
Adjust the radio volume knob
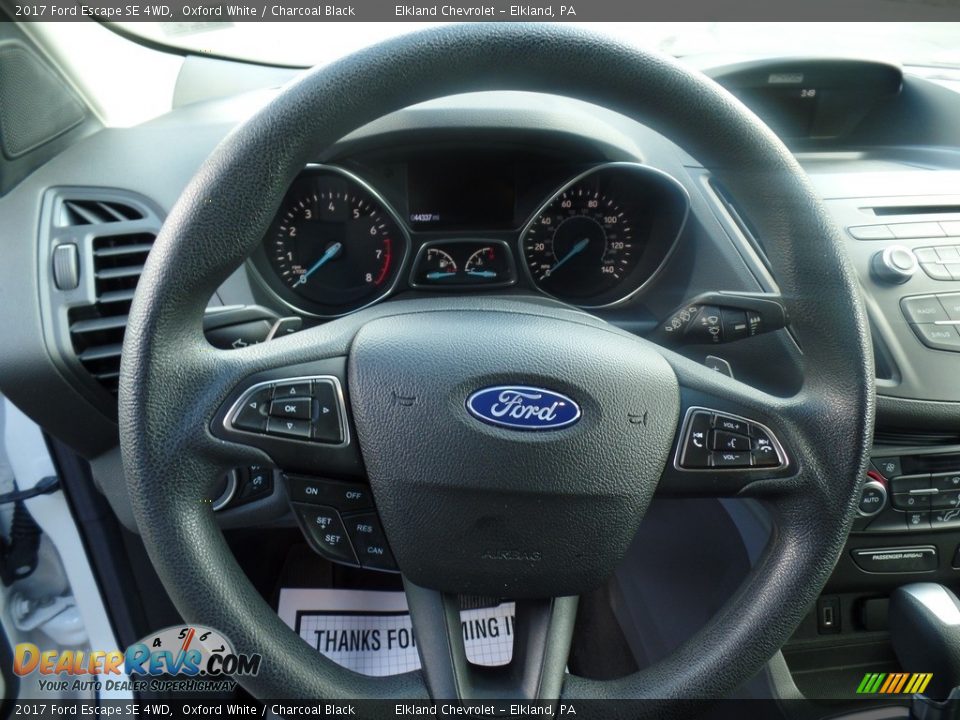tap(892, 263)
